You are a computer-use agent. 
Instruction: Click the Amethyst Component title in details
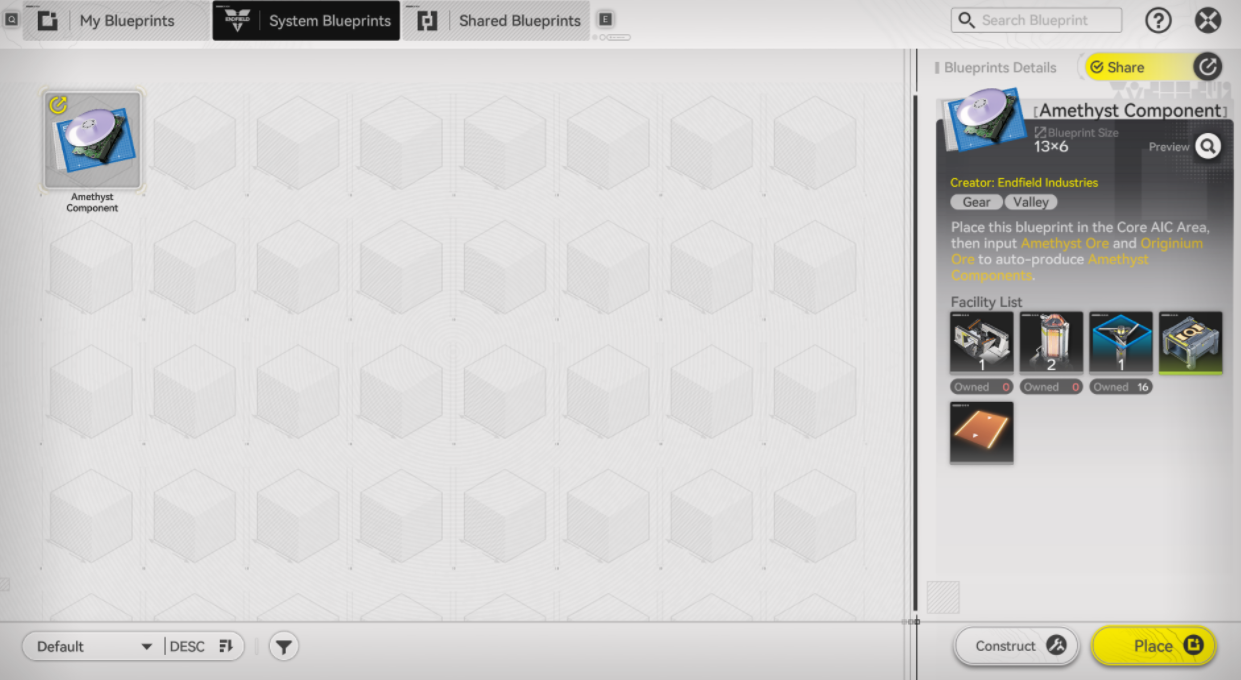click(x=1132, y=110)
